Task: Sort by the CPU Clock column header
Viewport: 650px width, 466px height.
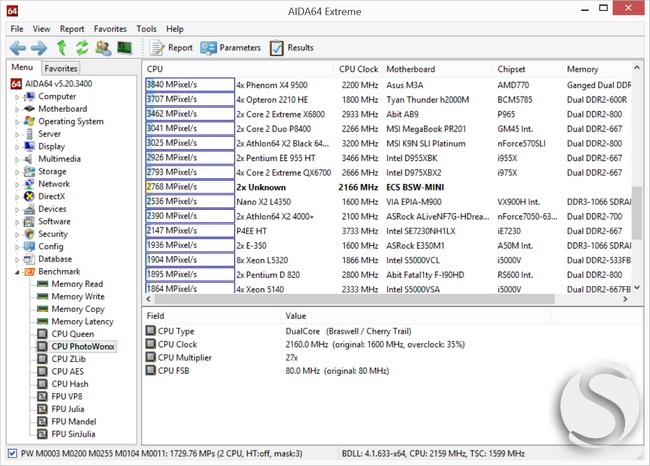Action: (x=358, y=69)
